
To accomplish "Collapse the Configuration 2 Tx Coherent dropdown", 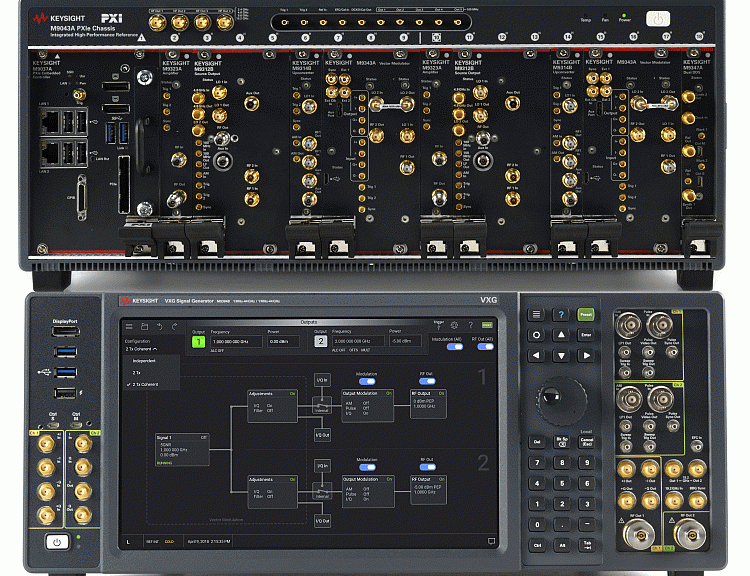I will click(141, 349).
